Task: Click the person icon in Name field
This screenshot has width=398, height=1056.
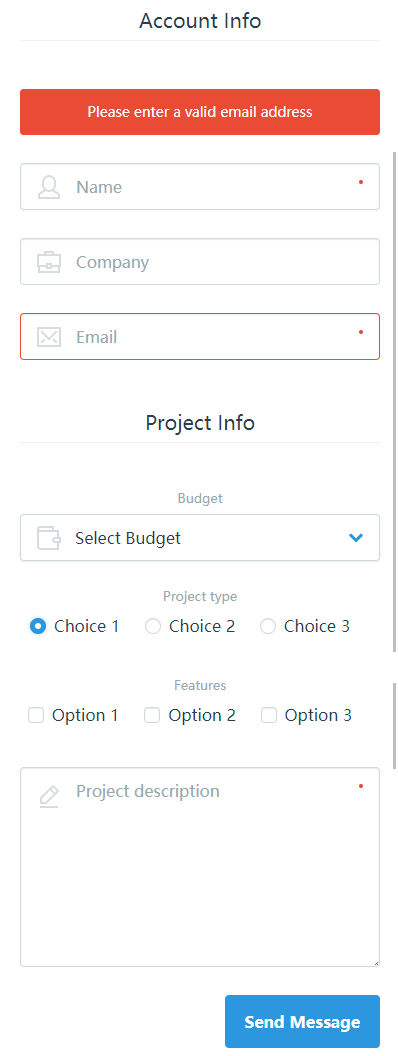Action: tap(48, 187)
